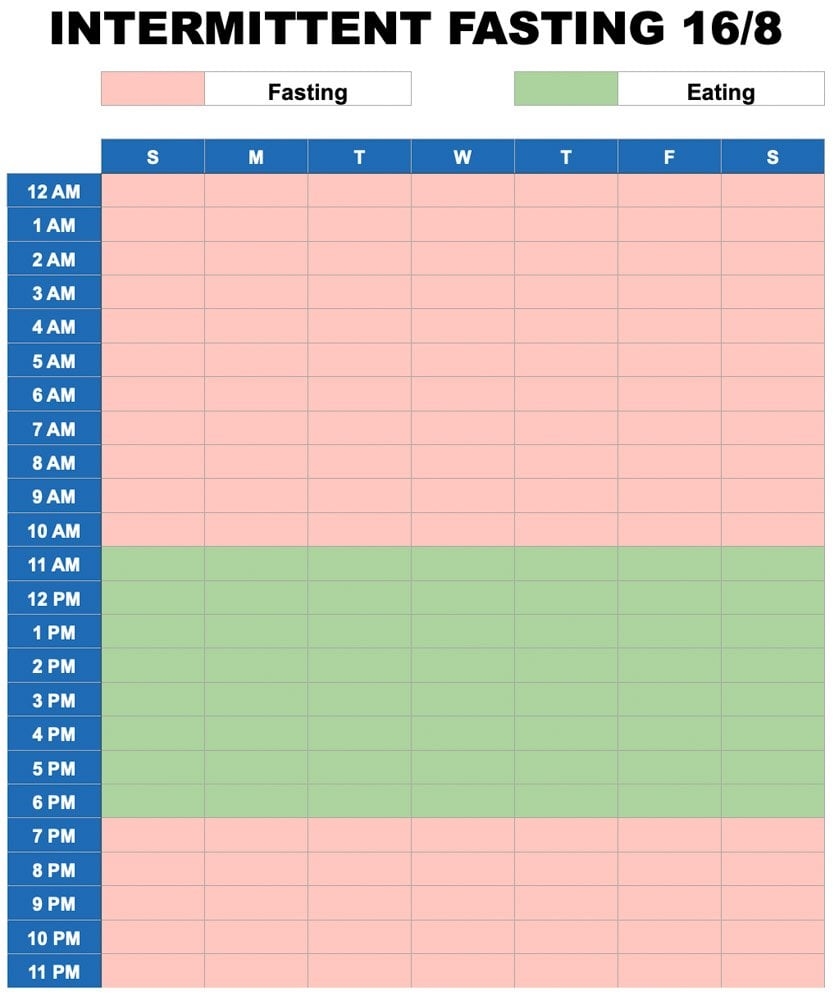Click the 6 PM row label
The height and width of the screenshot is (1000, 834).
pyautogui.click(x=54, y=802)
